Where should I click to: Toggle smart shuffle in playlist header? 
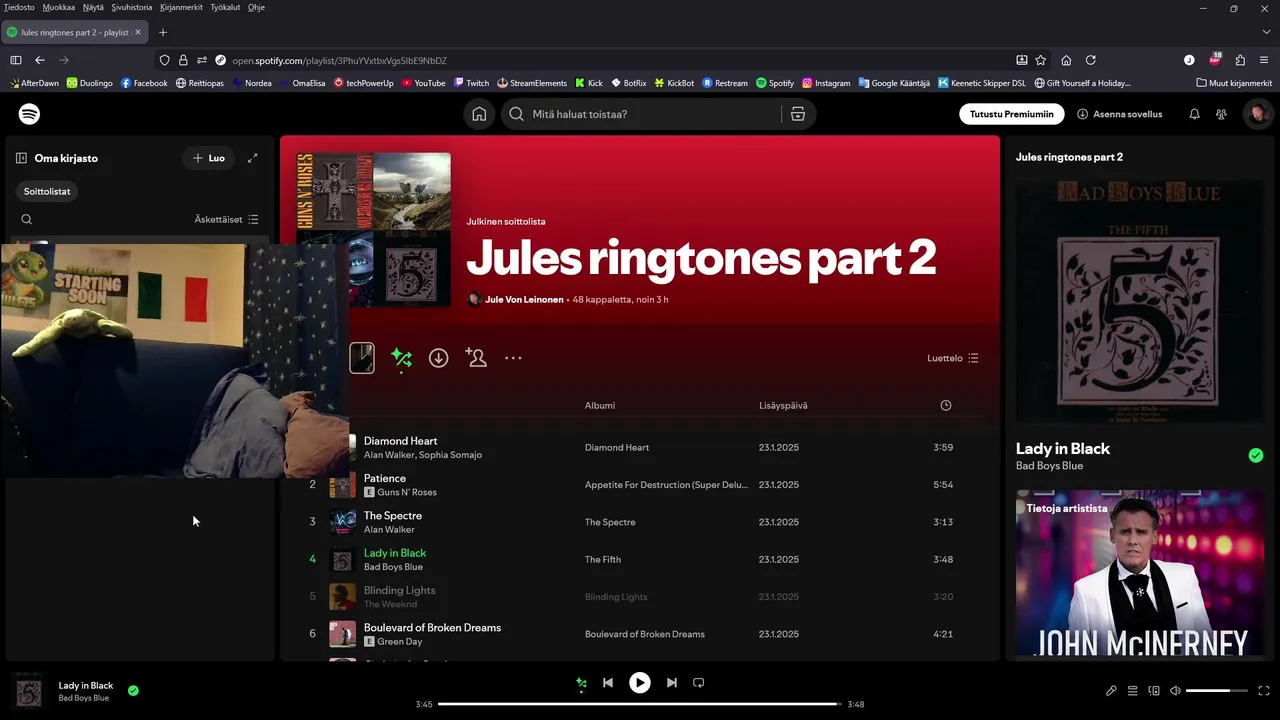coord(401,358)
